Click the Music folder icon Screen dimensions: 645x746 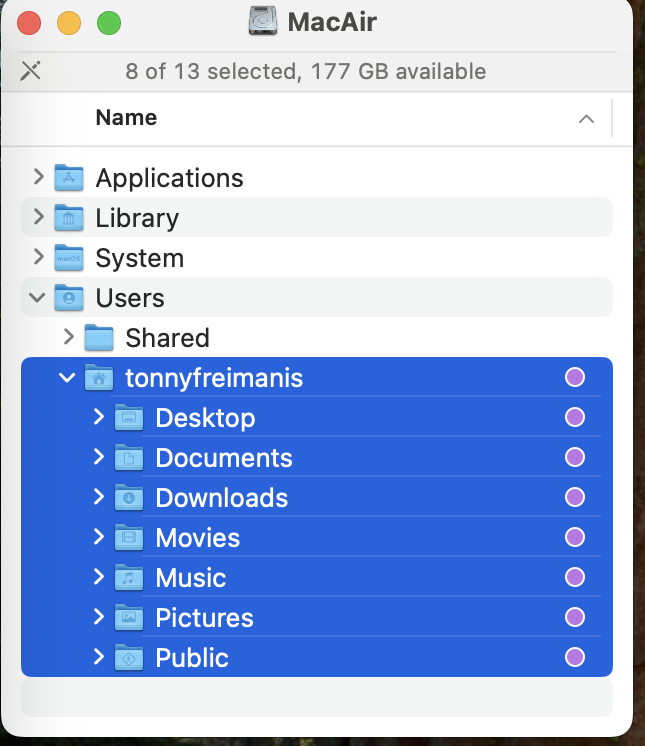point(129,578)
